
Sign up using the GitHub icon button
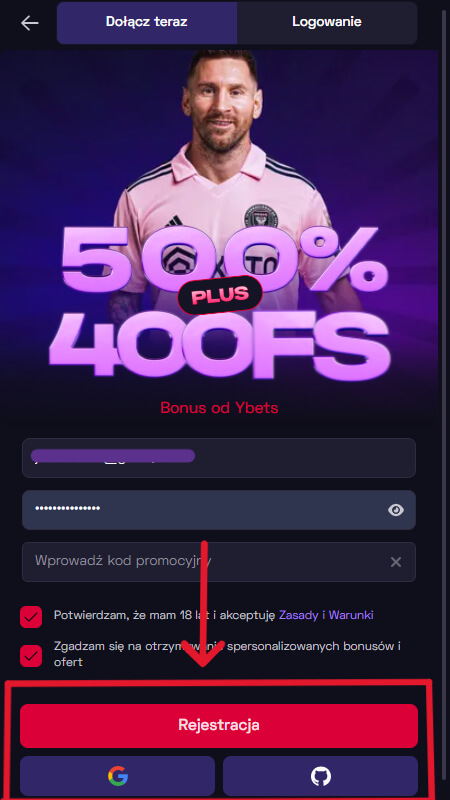pos(320,777)
